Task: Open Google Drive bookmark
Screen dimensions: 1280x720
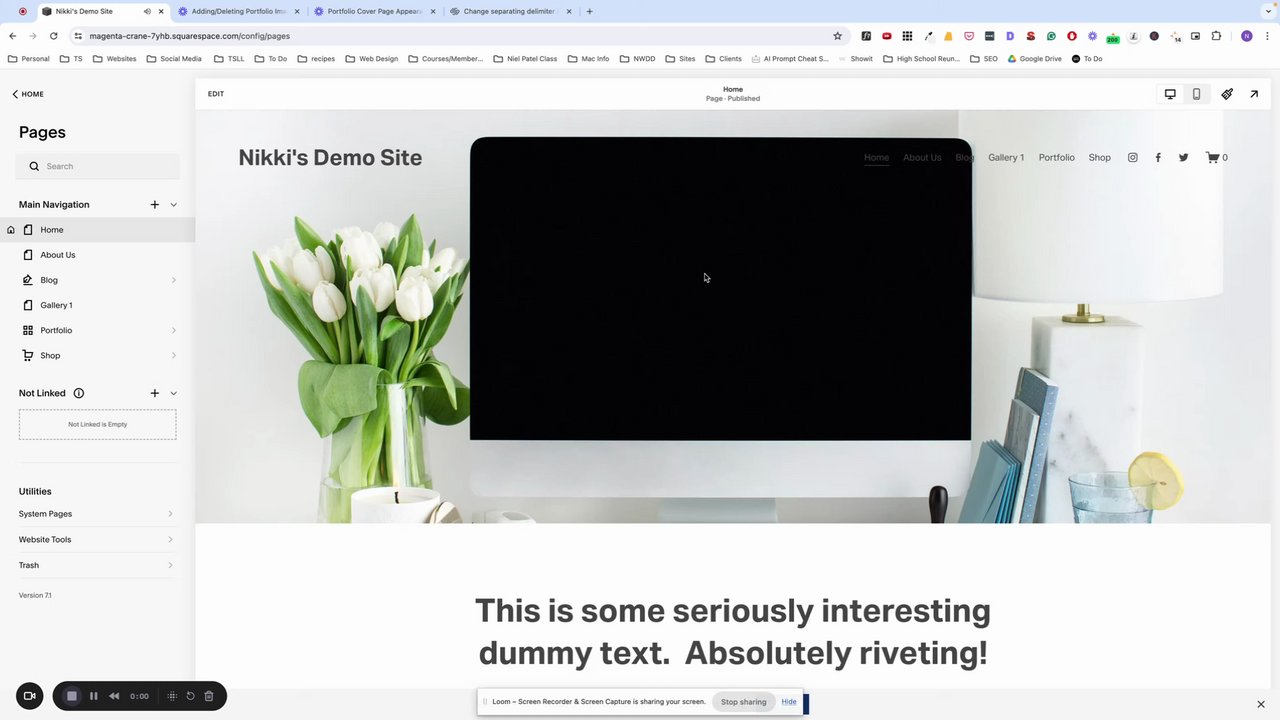Action: (x=1034, y=59)
